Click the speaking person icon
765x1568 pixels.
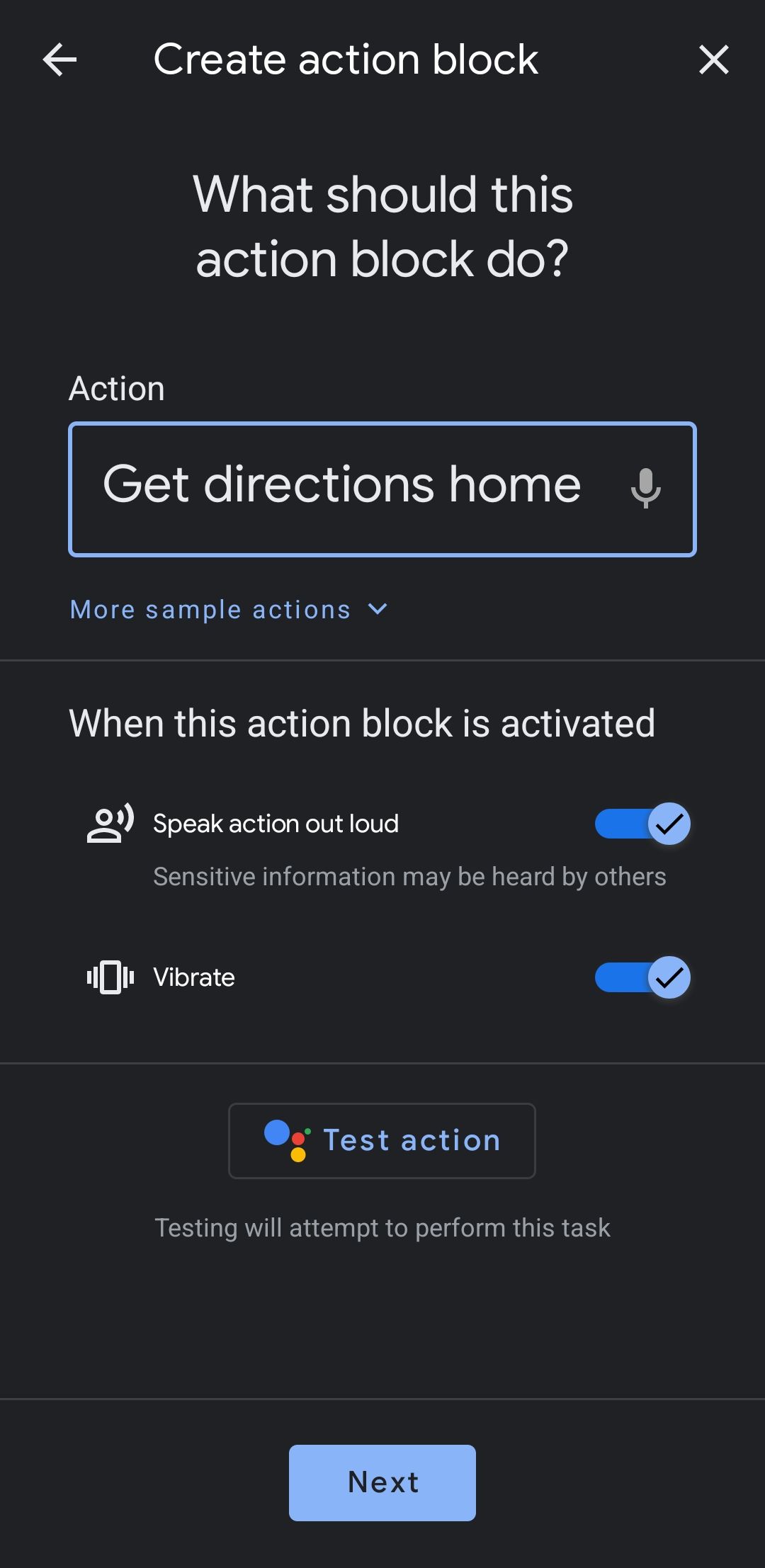click(110, 824)
